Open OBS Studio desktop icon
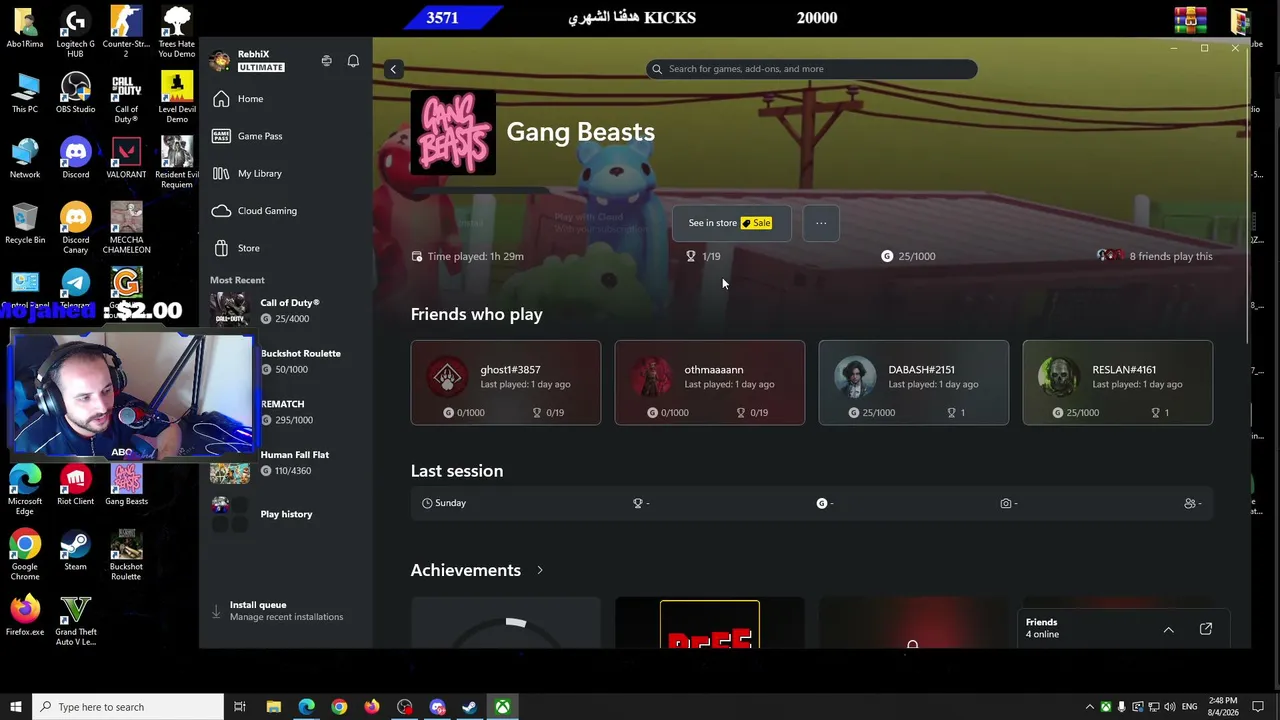This screenshot has height=720, width=1280. (75, 94)
